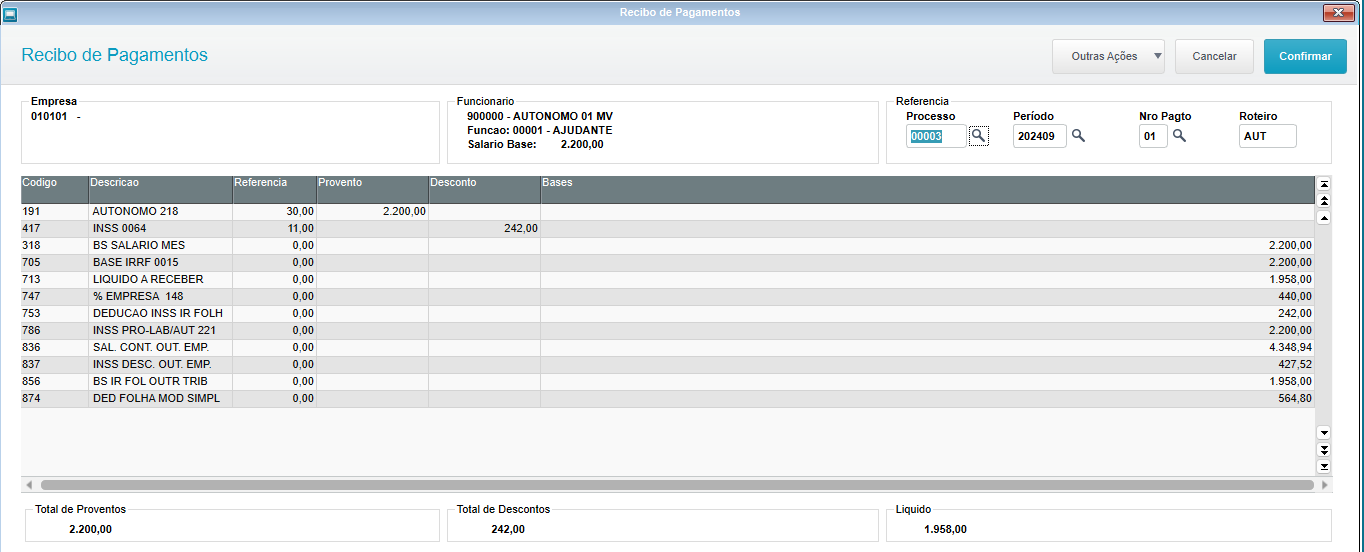Image resolution: width=1364 pixels, height=552 pixels.
Task: Select the LIQUIDO A RECEBER row
Action: (668, 280)
